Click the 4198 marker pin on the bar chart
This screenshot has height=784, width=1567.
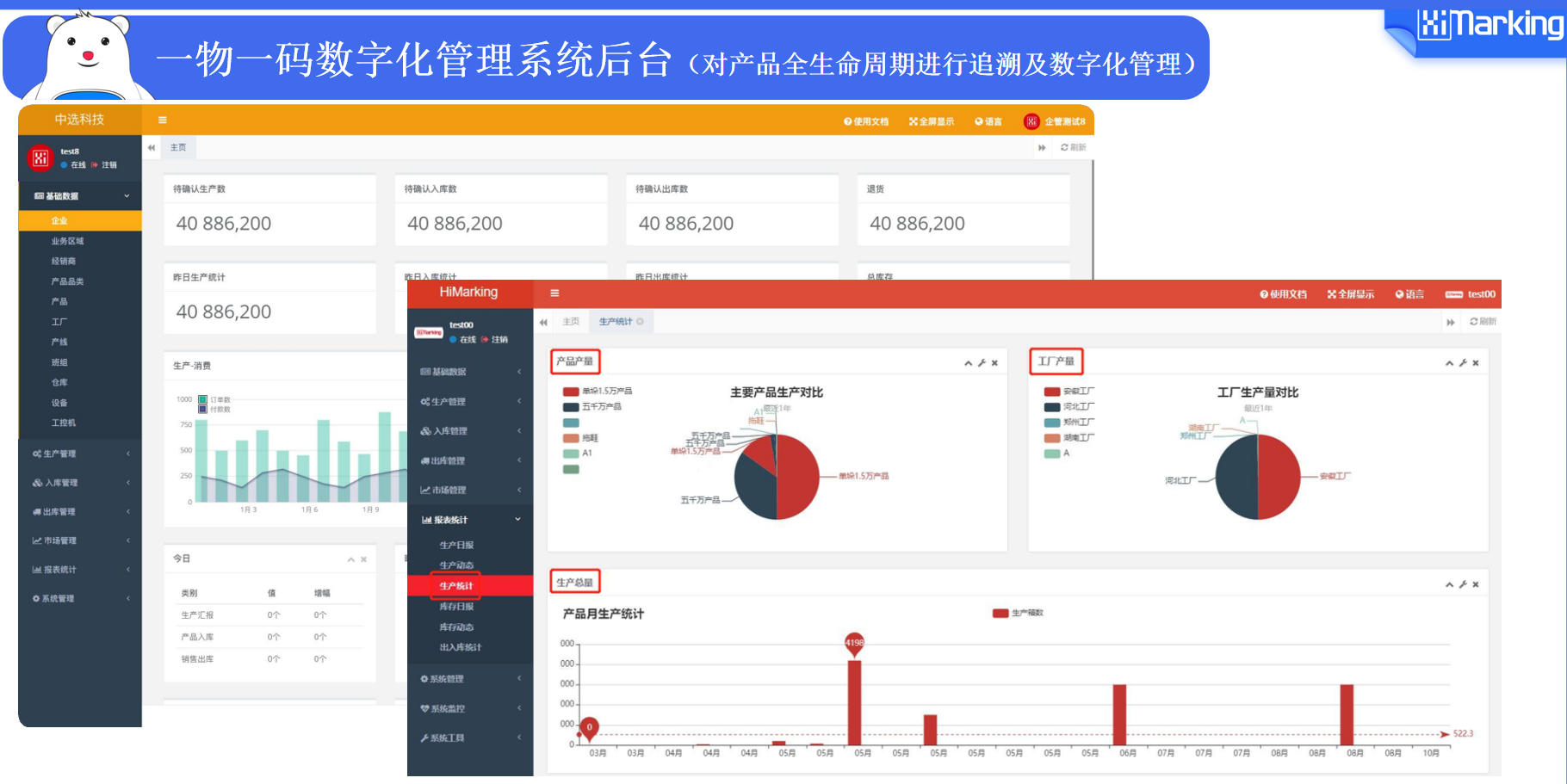pos(854,642)
